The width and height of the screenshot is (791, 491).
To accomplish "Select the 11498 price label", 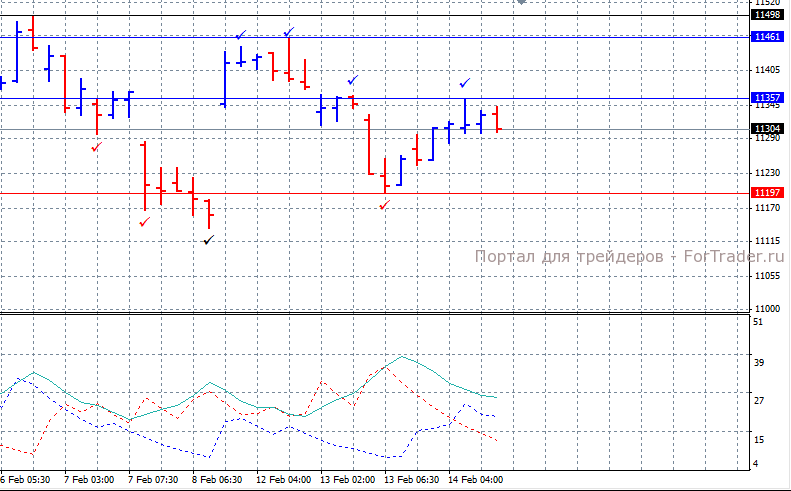I will (x=767, y=15).
